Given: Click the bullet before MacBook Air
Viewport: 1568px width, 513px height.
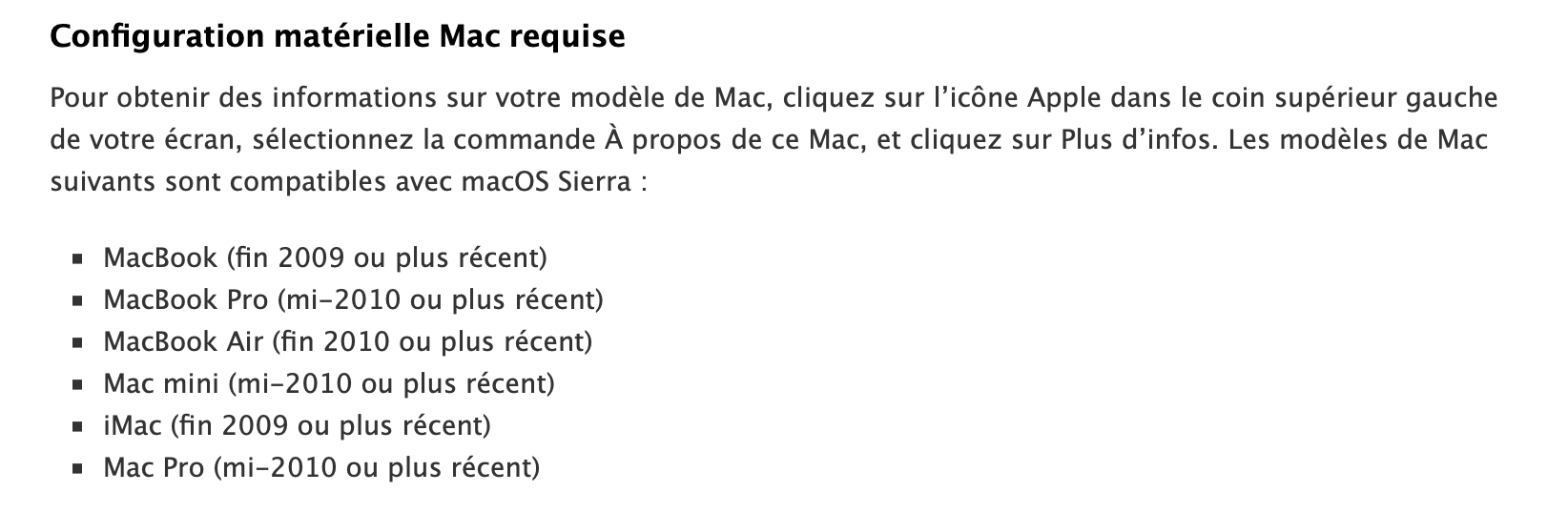Looking at the screenshot, I should (x=77, y=343).
